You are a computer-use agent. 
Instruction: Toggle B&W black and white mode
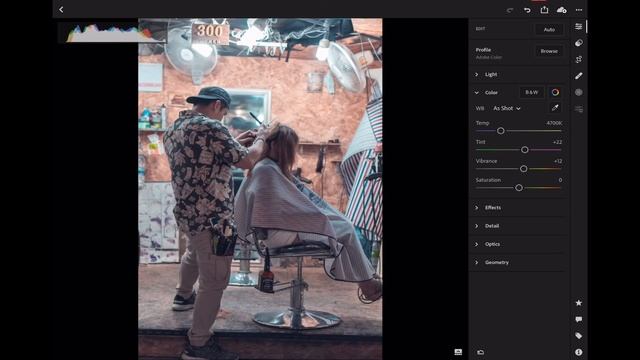click(x=531, y=92)
